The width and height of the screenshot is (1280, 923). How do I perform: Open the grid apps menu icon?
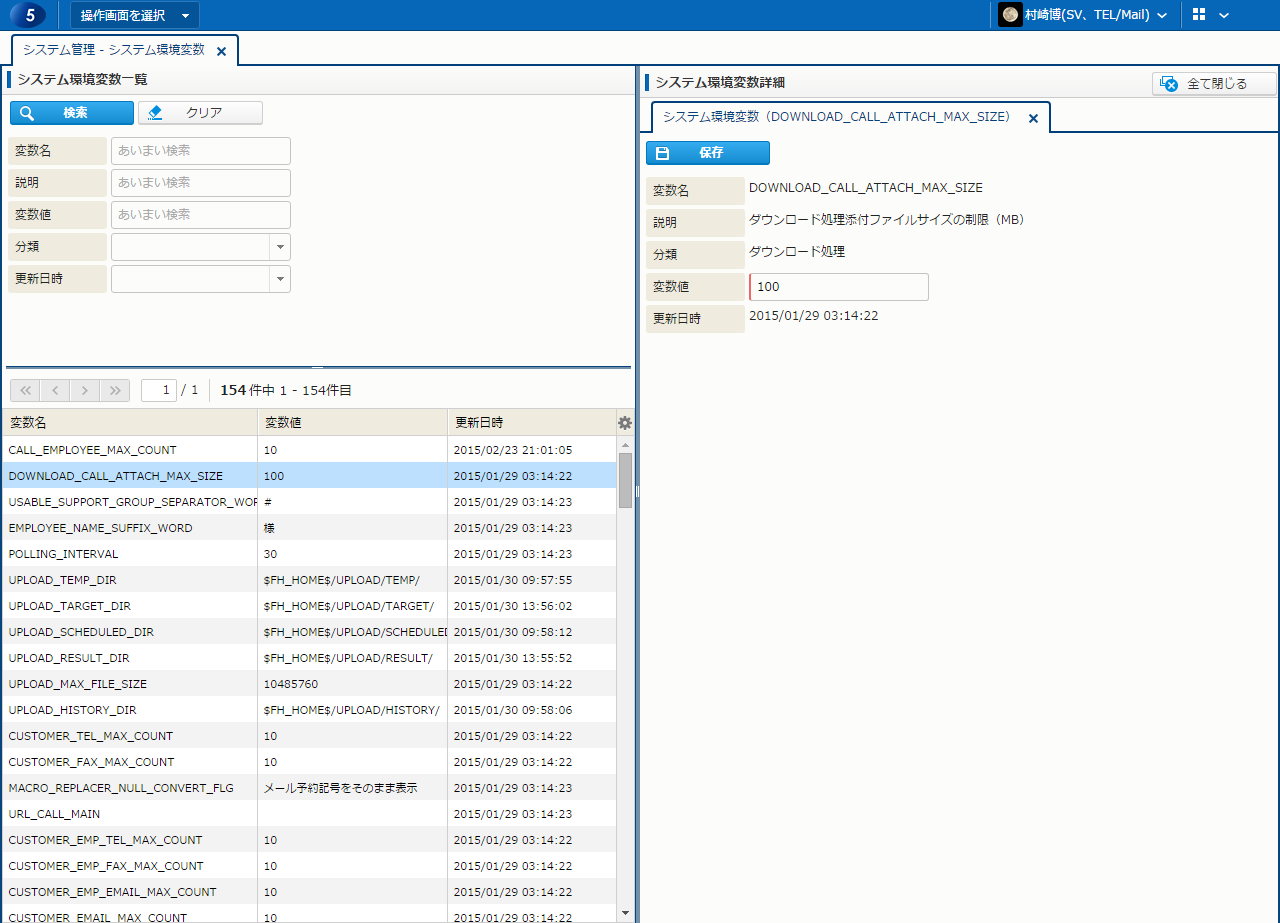(x=1199, y=15)
